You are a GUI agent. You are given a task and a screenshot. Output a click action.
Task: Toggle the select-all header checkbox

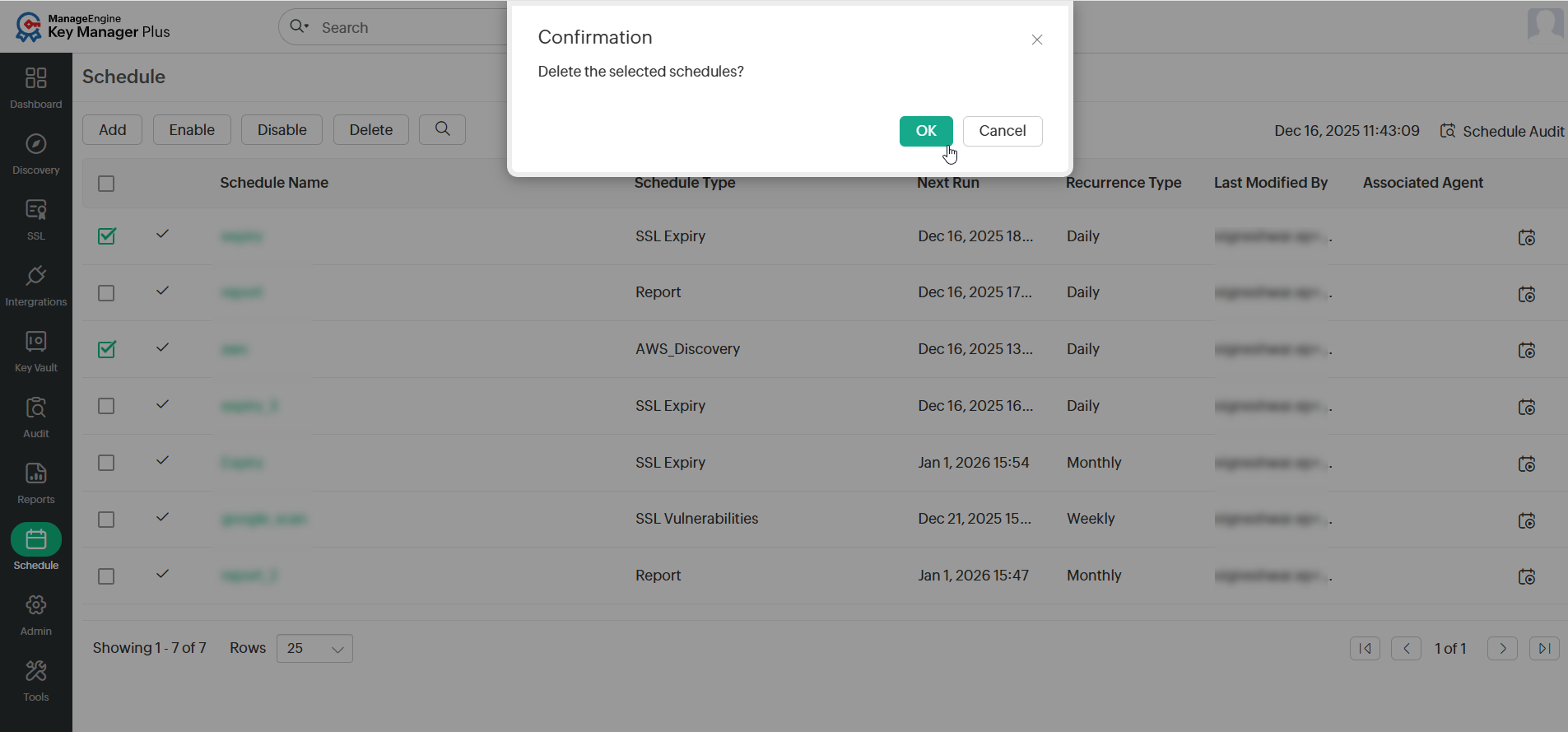(106, 184)
